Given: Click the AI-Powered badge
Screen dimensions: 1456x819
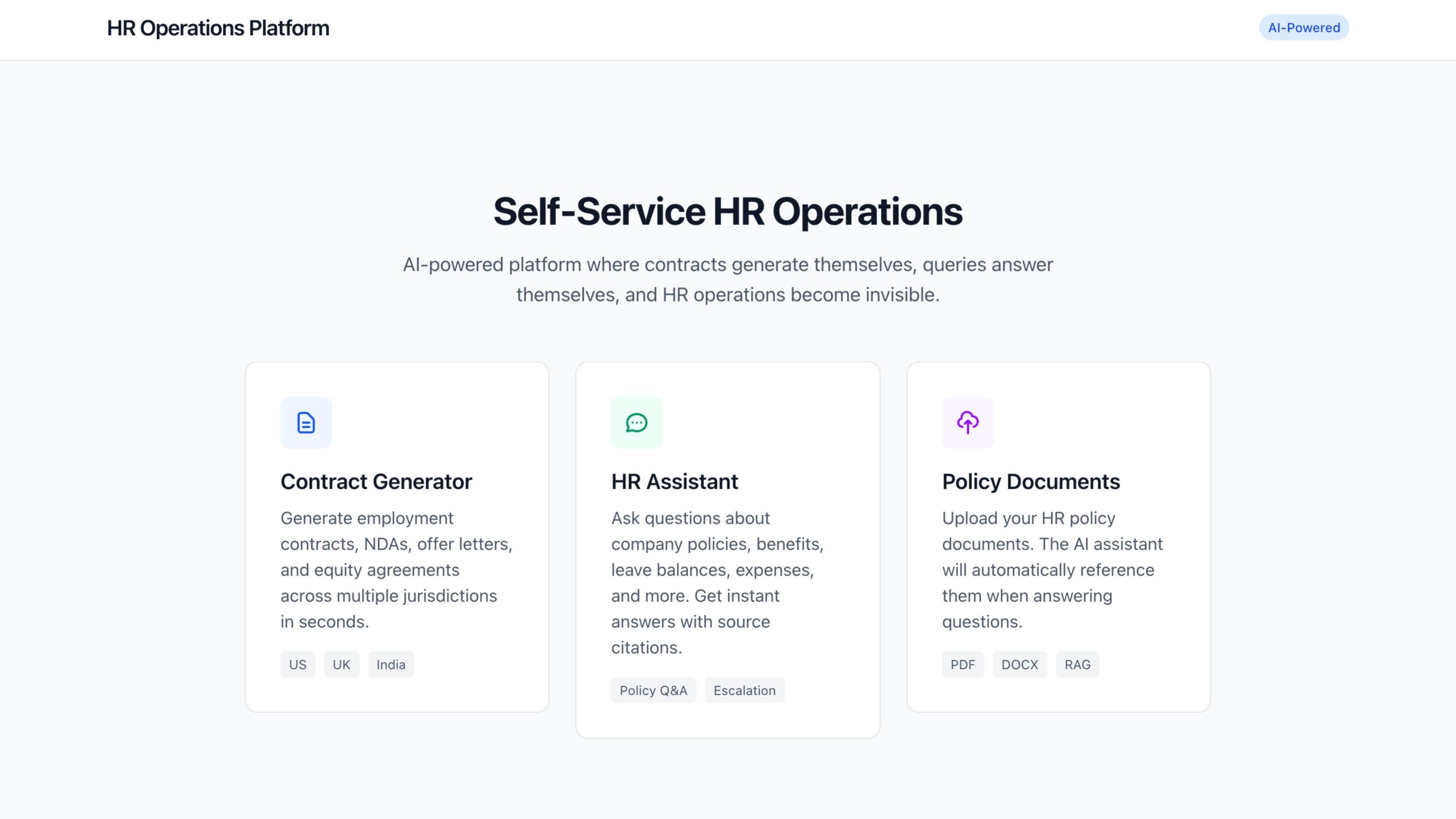Looking at the screenshot, I should tap(1303, 27).
